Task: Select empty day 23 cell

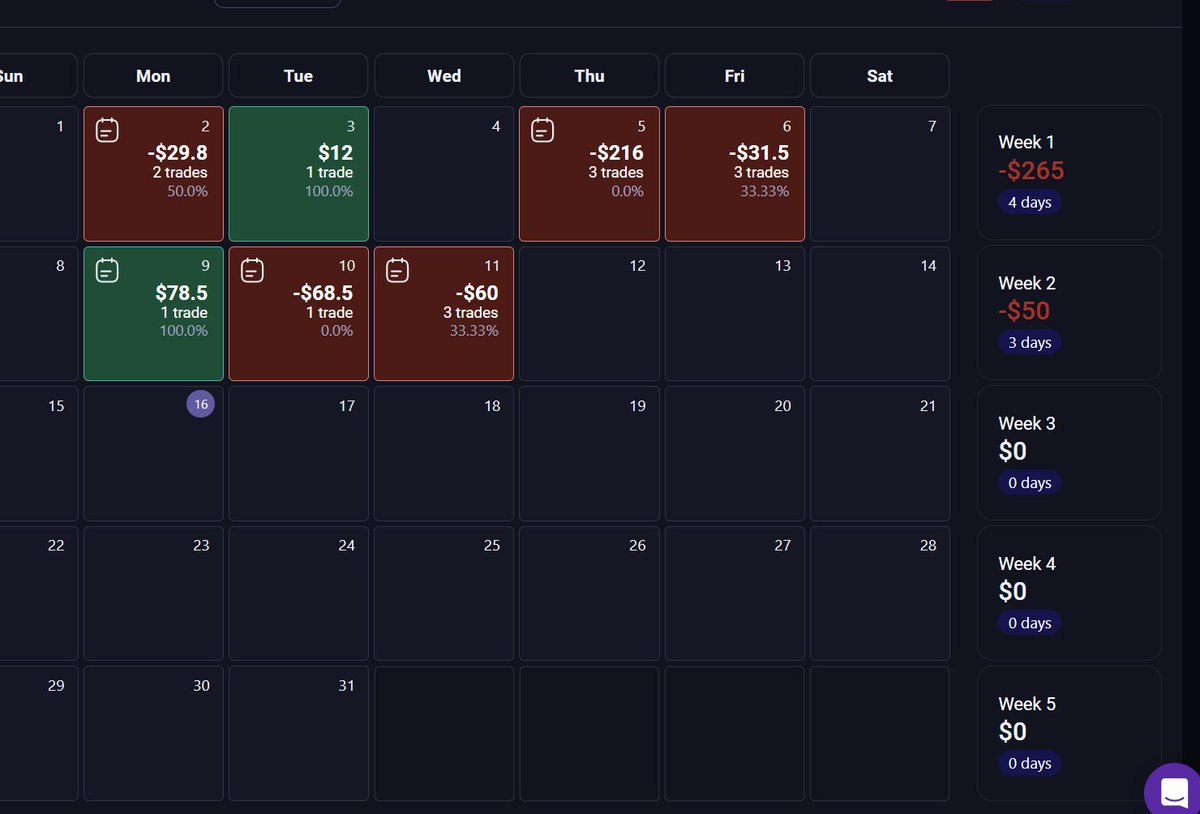Action: coord(153,594)
